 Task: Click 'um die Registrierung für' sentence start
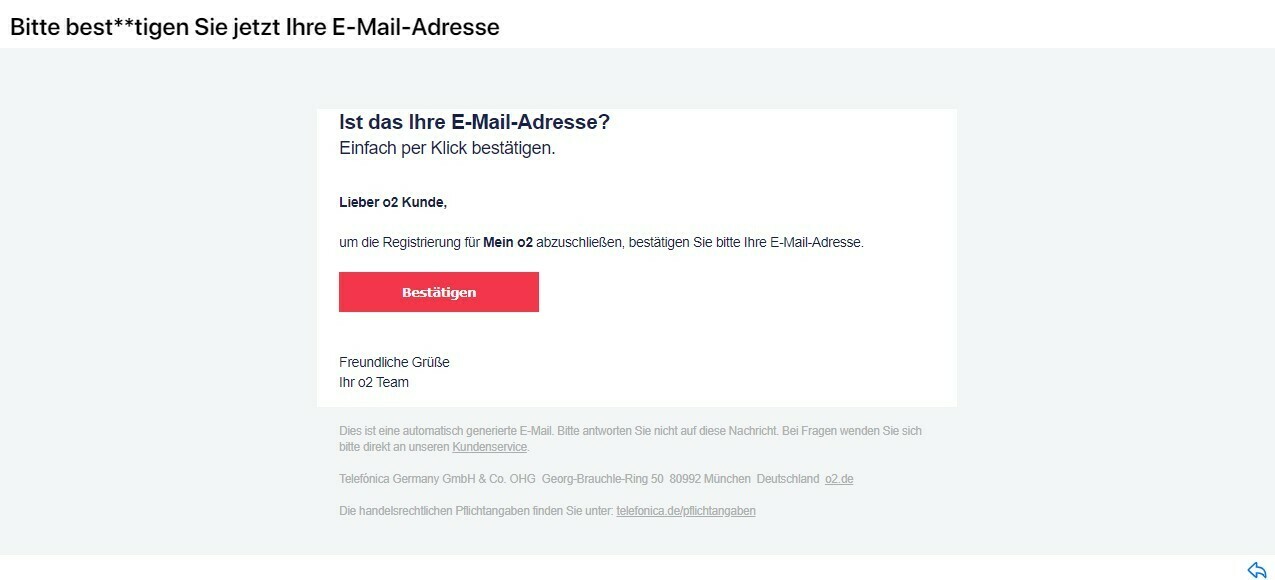coord(409,242)
